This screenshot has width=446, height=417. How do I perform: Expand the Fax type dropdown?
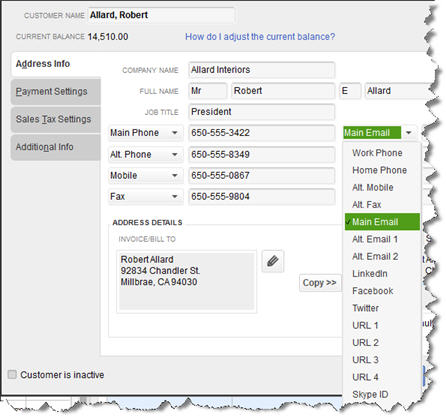point(174,196)
